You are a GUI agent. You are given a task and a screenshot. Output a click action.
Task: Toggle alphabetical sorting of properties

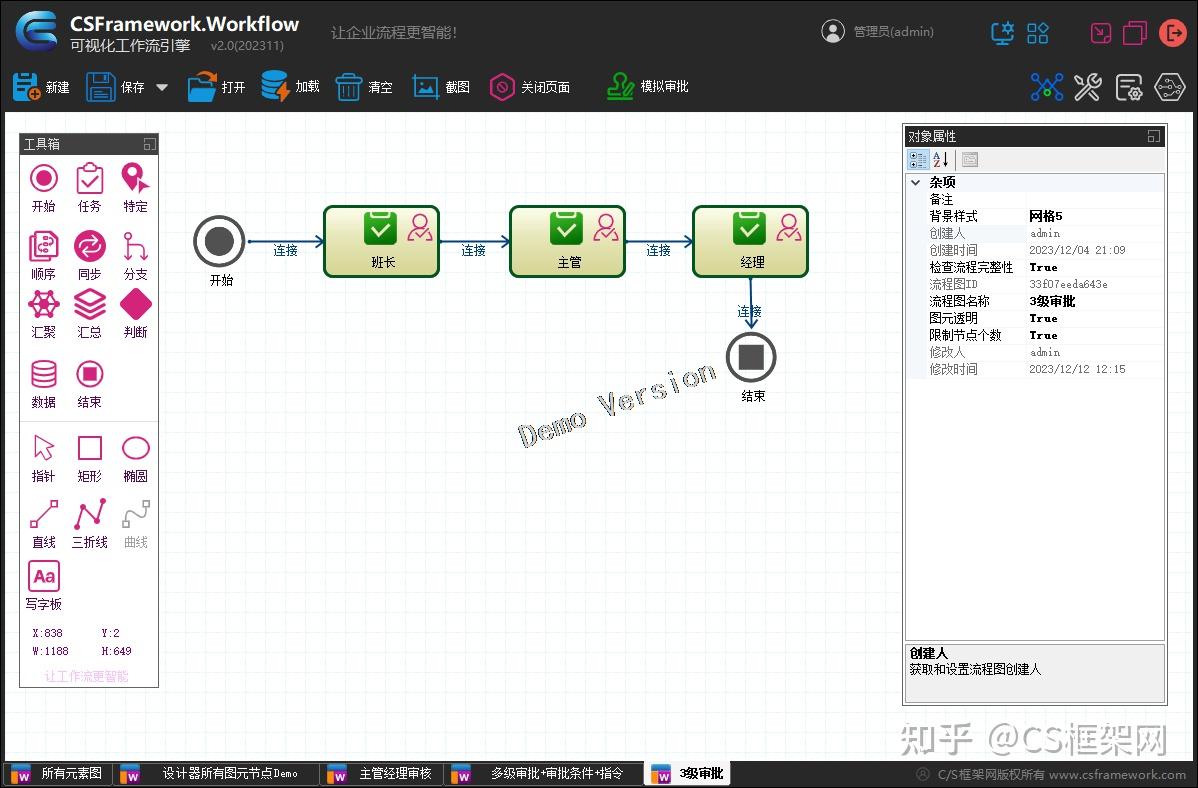[941, 159]
